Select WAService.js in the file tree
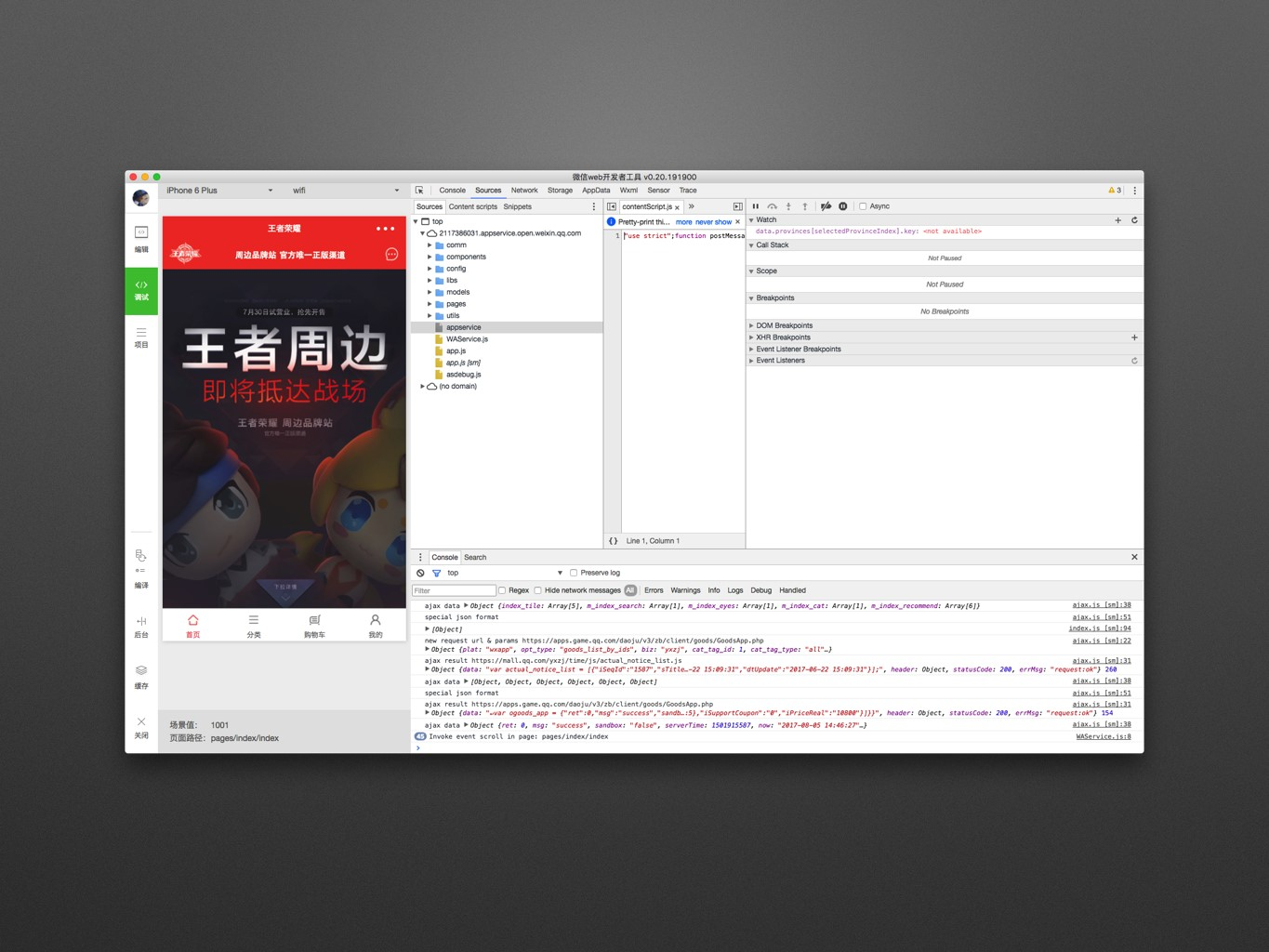 (467, 339)
